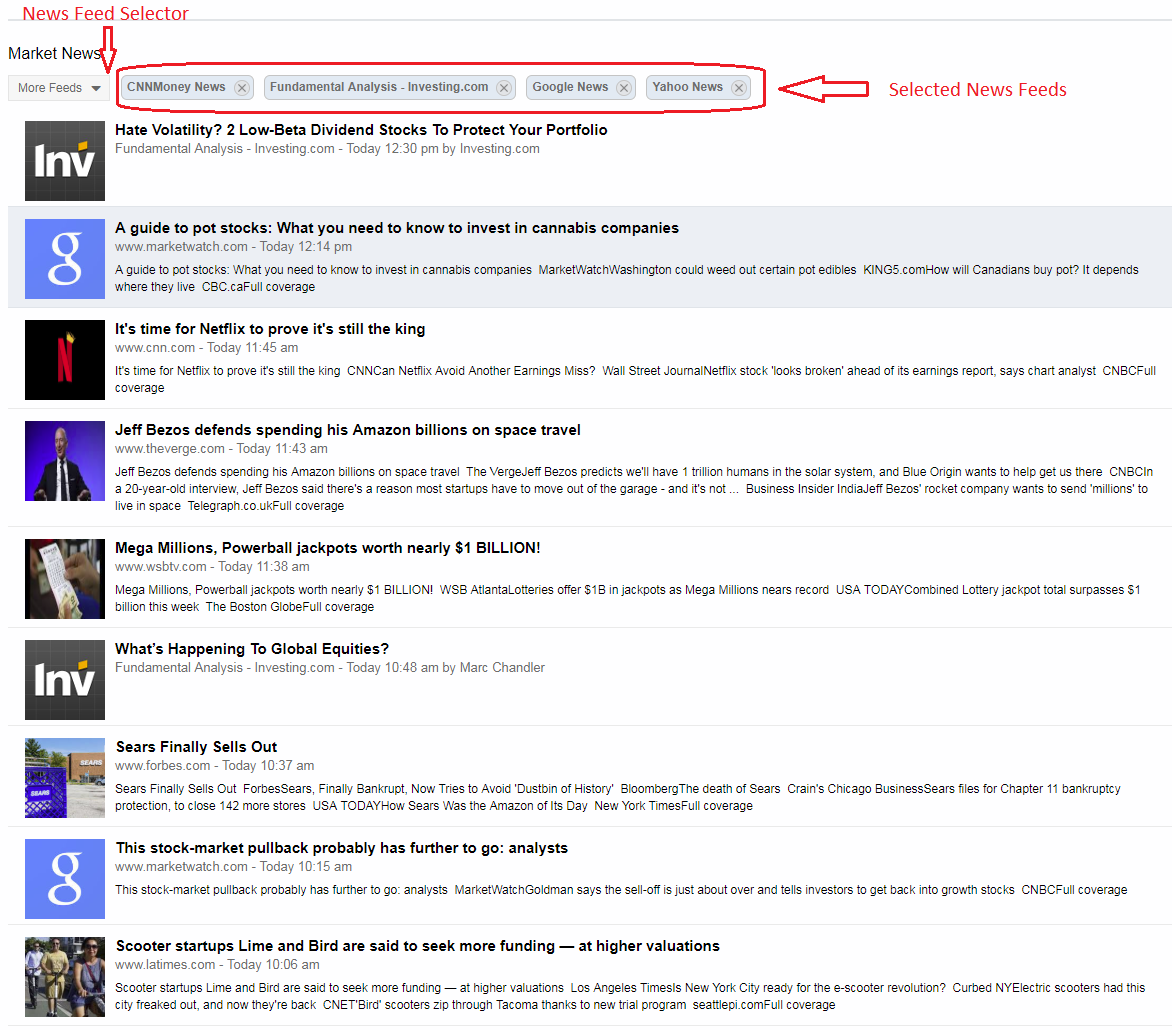Viewport: 1172px width, 1030px height.
Task: Remove the CNNMoney News feed tag
Action: (241, 88)
